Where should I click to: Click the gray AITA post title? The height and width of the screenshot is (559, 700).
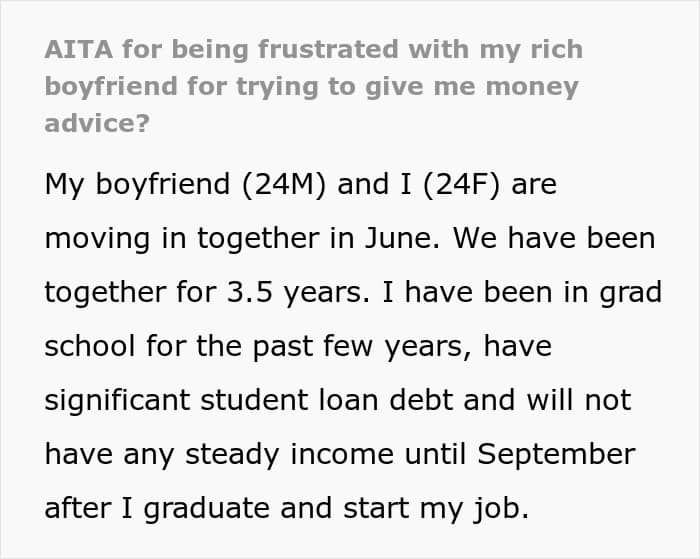tap(314, 86)
